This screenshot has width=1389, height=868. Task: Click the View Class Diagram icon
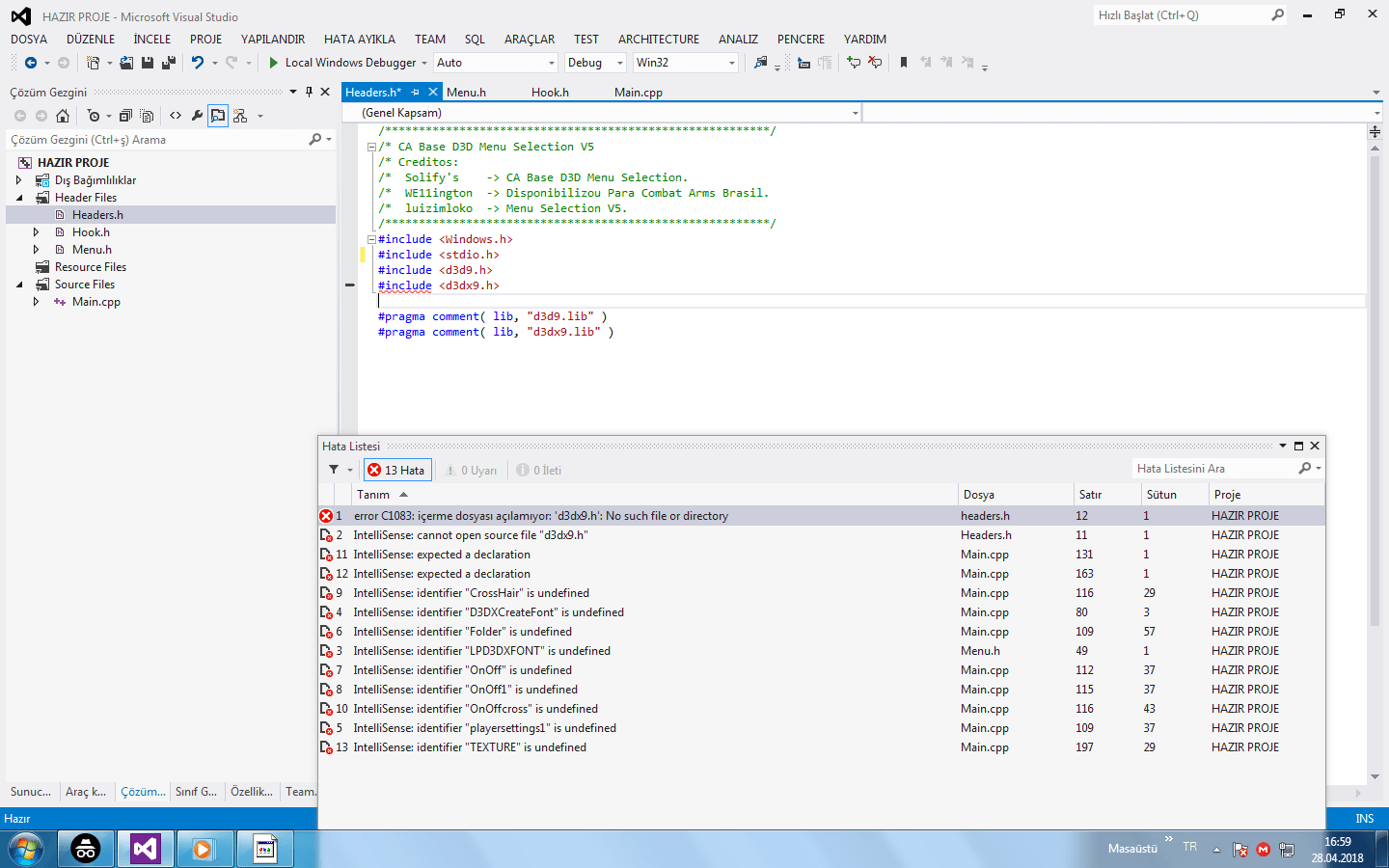240,116
